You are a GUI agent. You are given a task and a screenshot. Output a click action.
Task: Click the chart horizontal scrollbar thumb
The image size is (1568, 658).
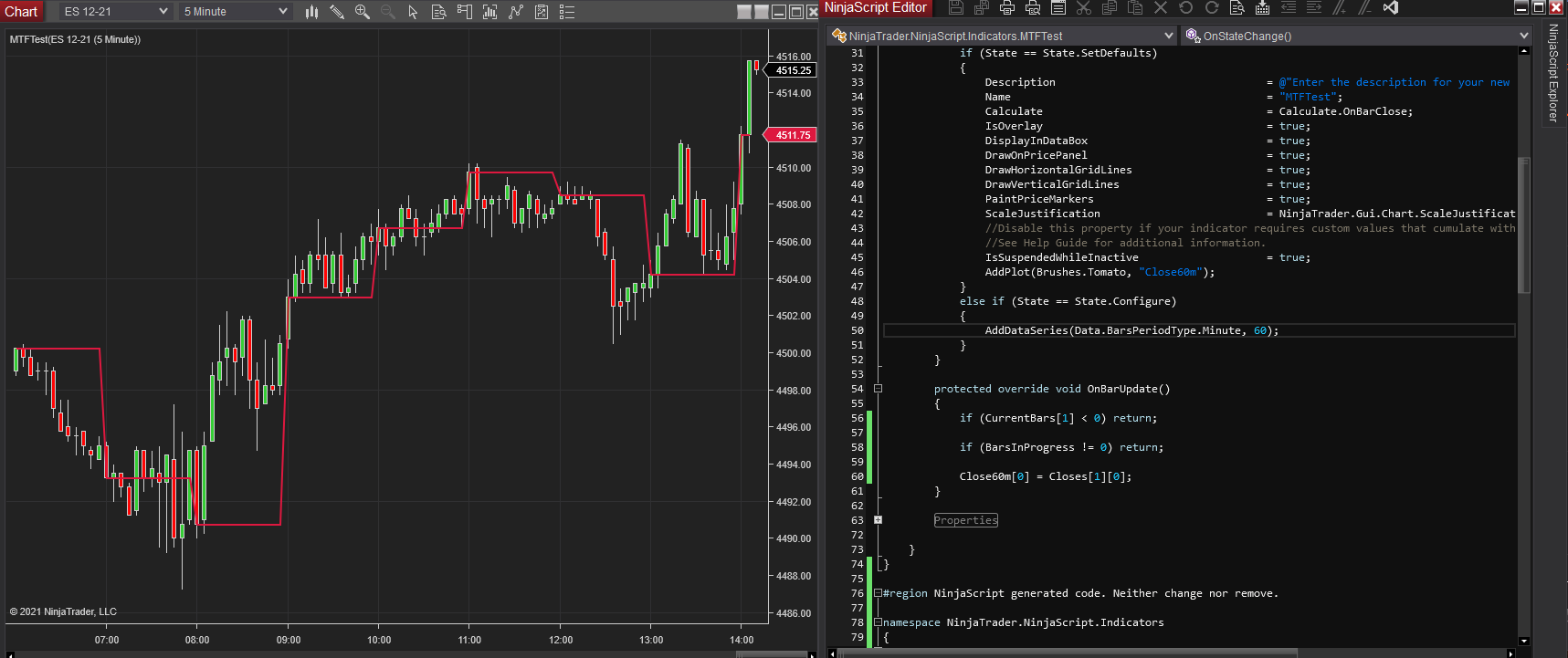pos(772,654)
